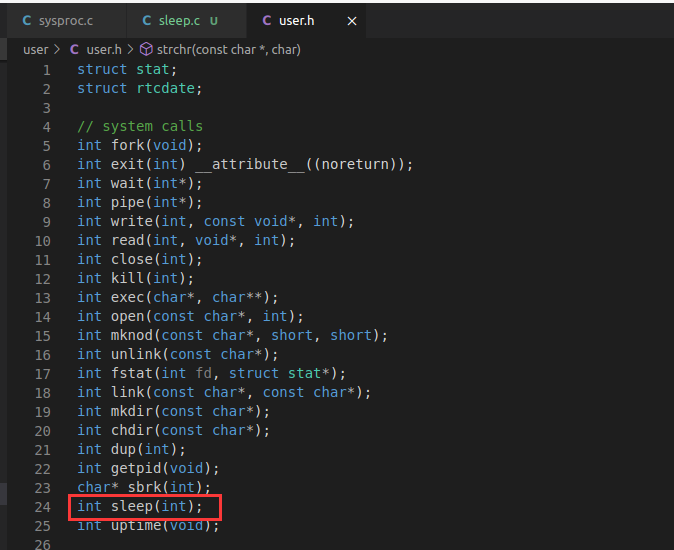Switch to the sysproc.c tab
The image size is (674, 550).
pos(67,21)
